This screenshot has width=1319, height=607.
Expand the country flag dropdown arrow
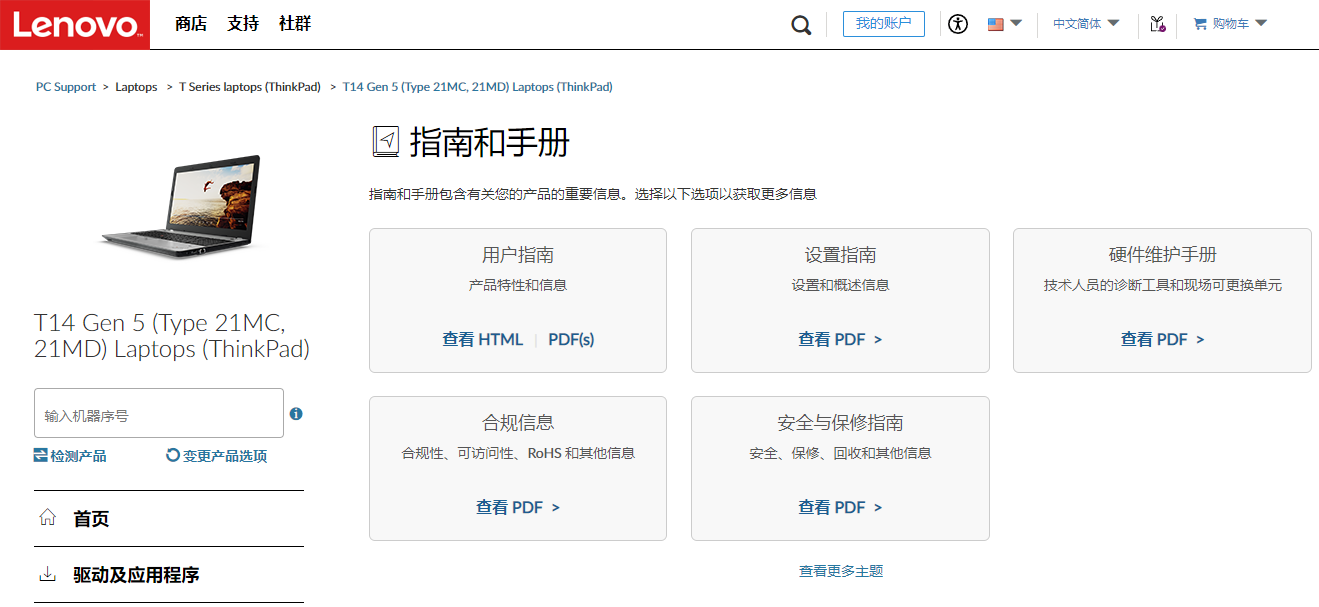(x=1016, y=23)
